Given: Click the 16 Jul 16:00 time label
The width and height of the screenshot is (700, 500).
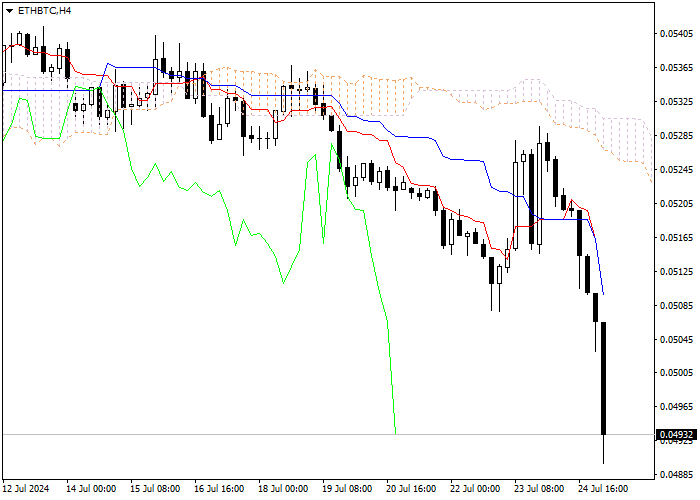Looking at the screenshot, I should pyautogui.click(x=219, y=488).
